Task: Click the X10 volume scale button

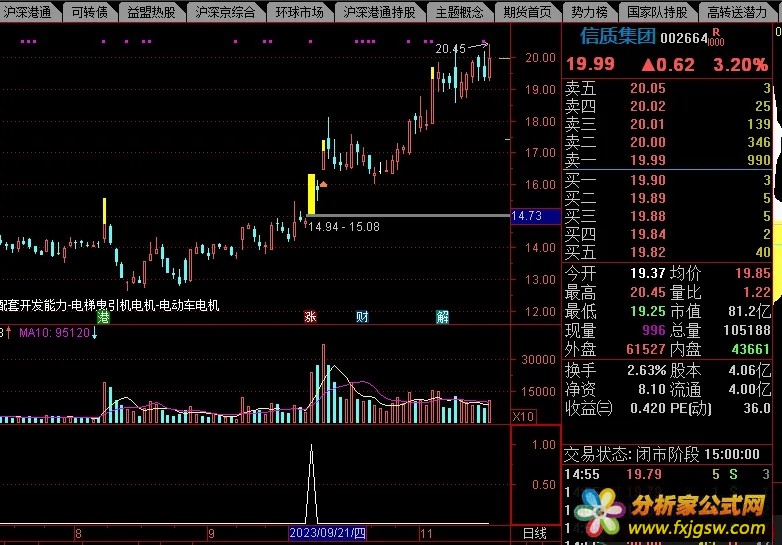Action: point(524,416)
